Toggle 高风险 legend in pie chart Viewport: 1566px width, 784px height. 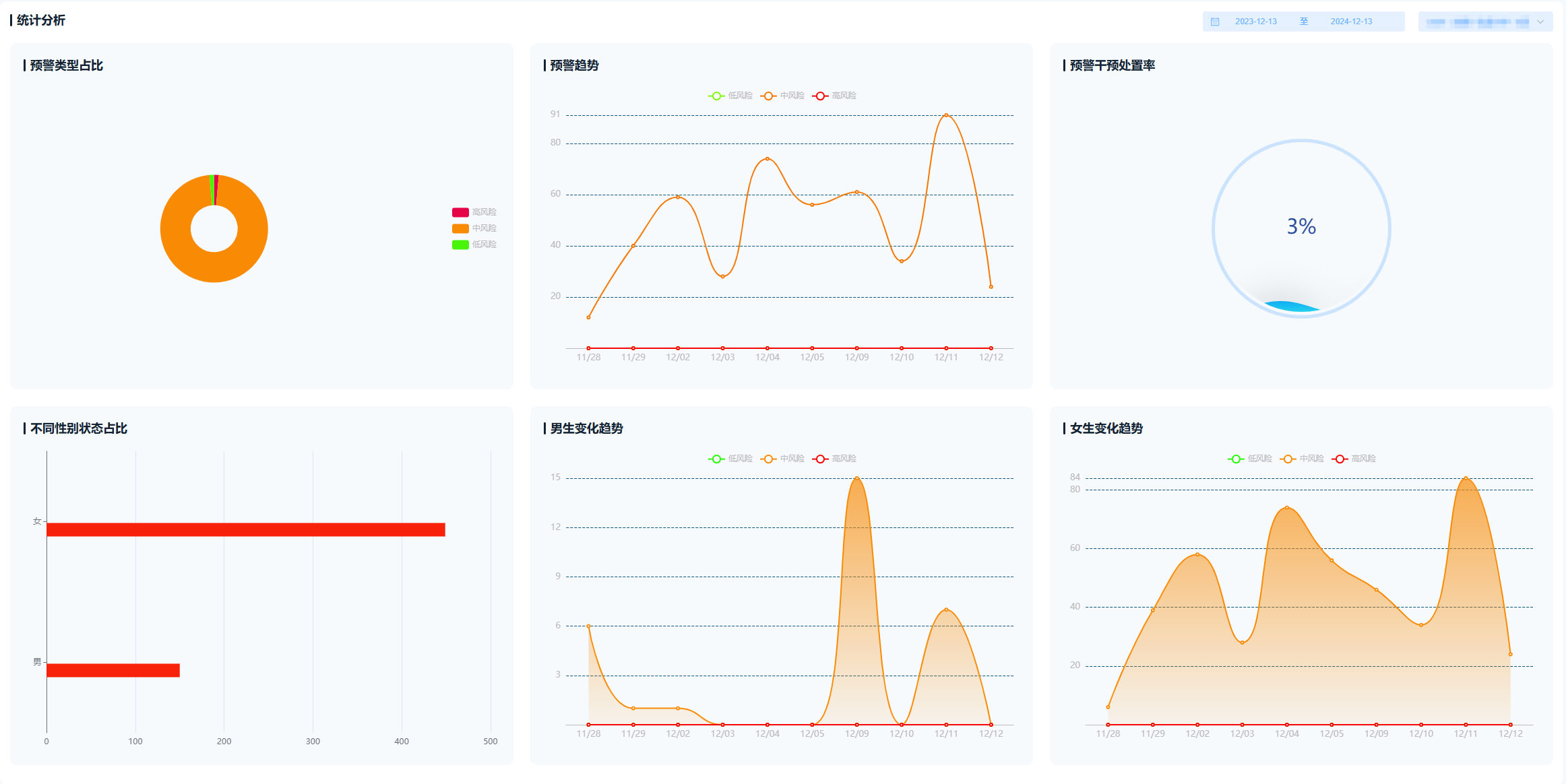click(x=474, y=212)
